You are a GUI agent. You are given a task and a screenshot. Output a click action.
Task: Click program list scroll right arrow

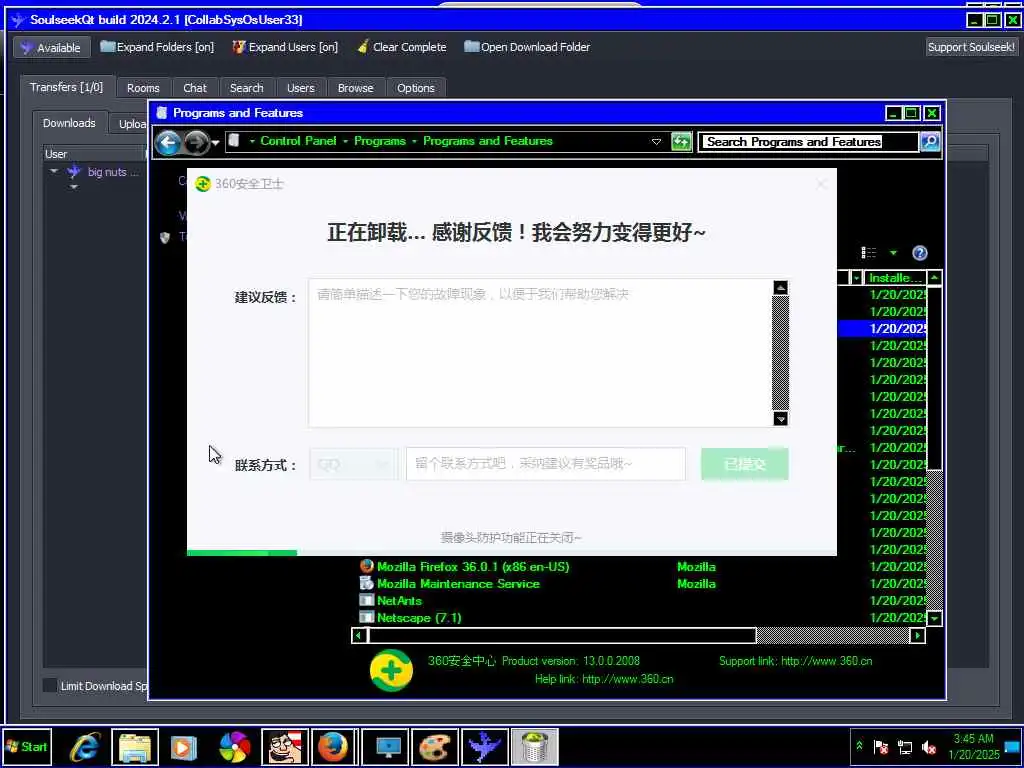pyautogui.click(x=918, y=635)
